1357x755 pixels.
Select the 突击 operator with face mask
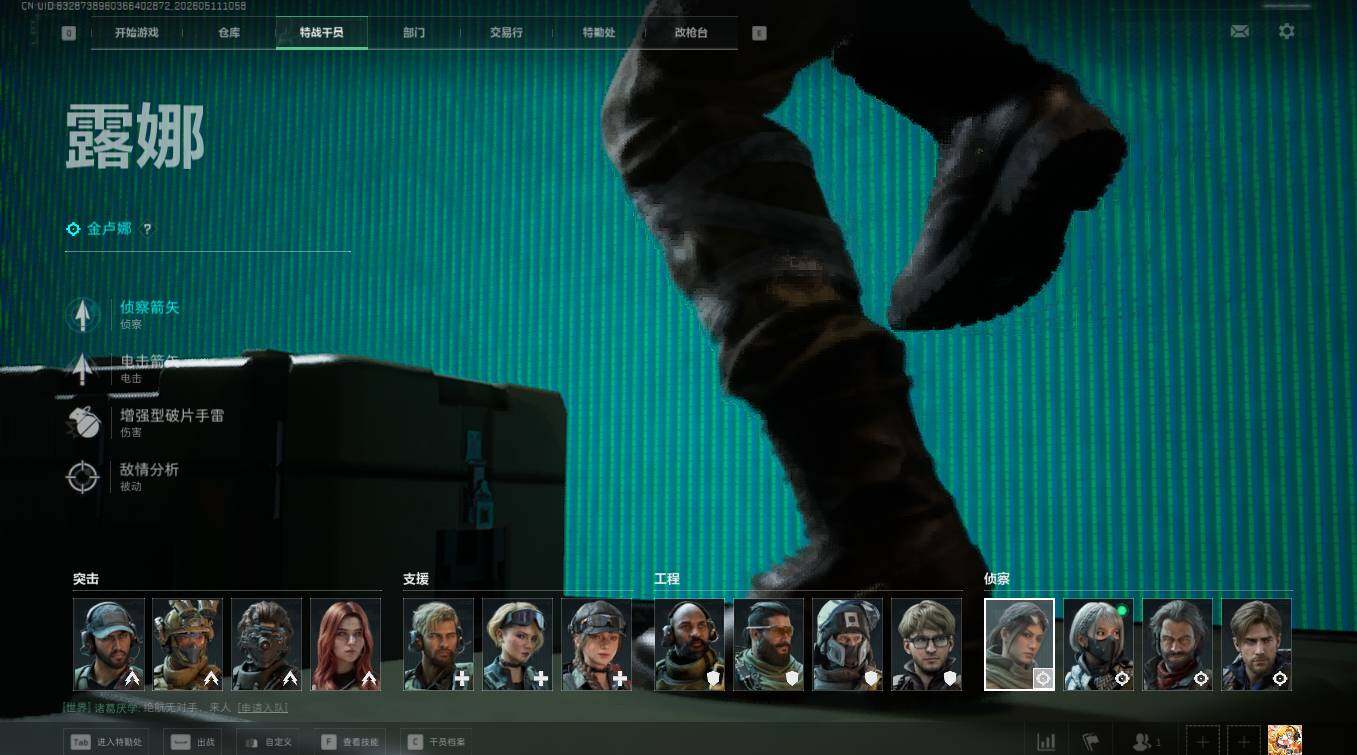point(267,644)
